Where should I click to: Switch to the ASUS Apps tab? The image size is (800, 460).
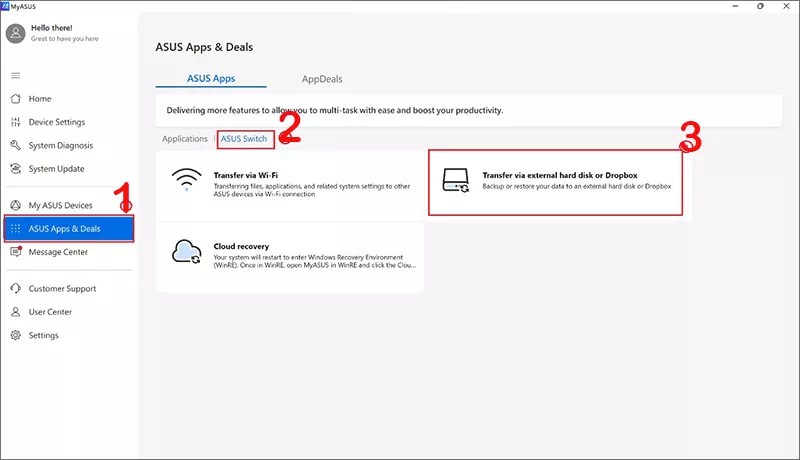[x=211, y=79]
